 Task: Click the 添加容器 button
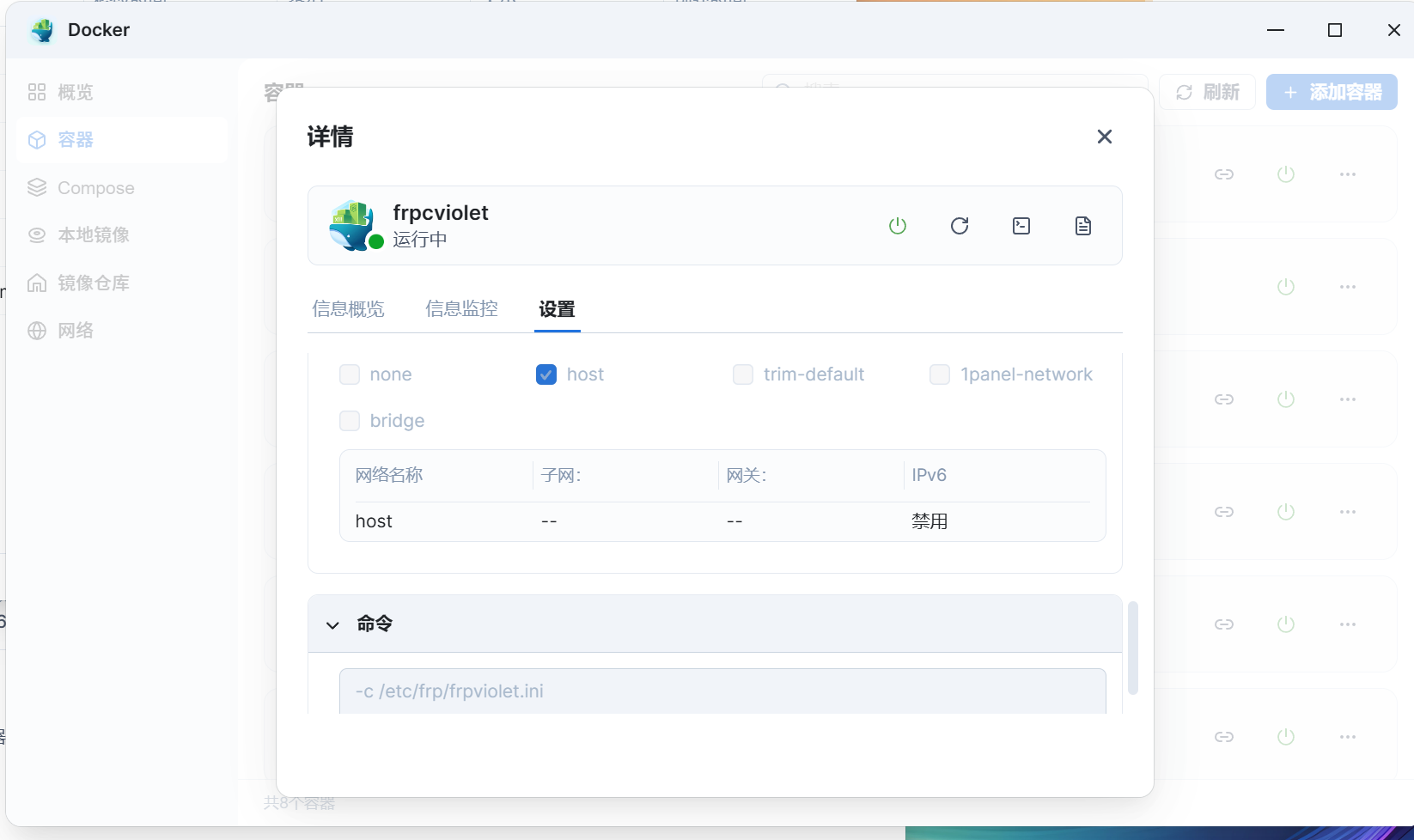[x=1332, y=92]
